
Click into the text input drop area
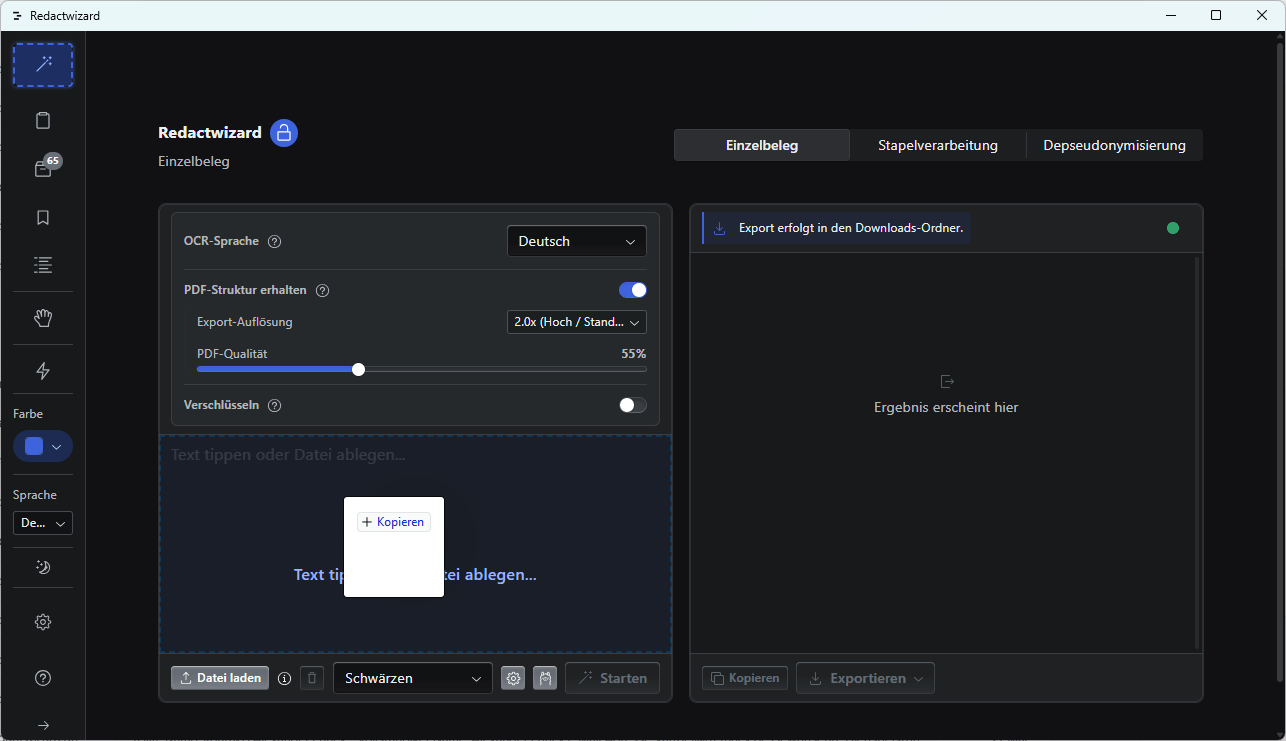[x=415, y=544]
